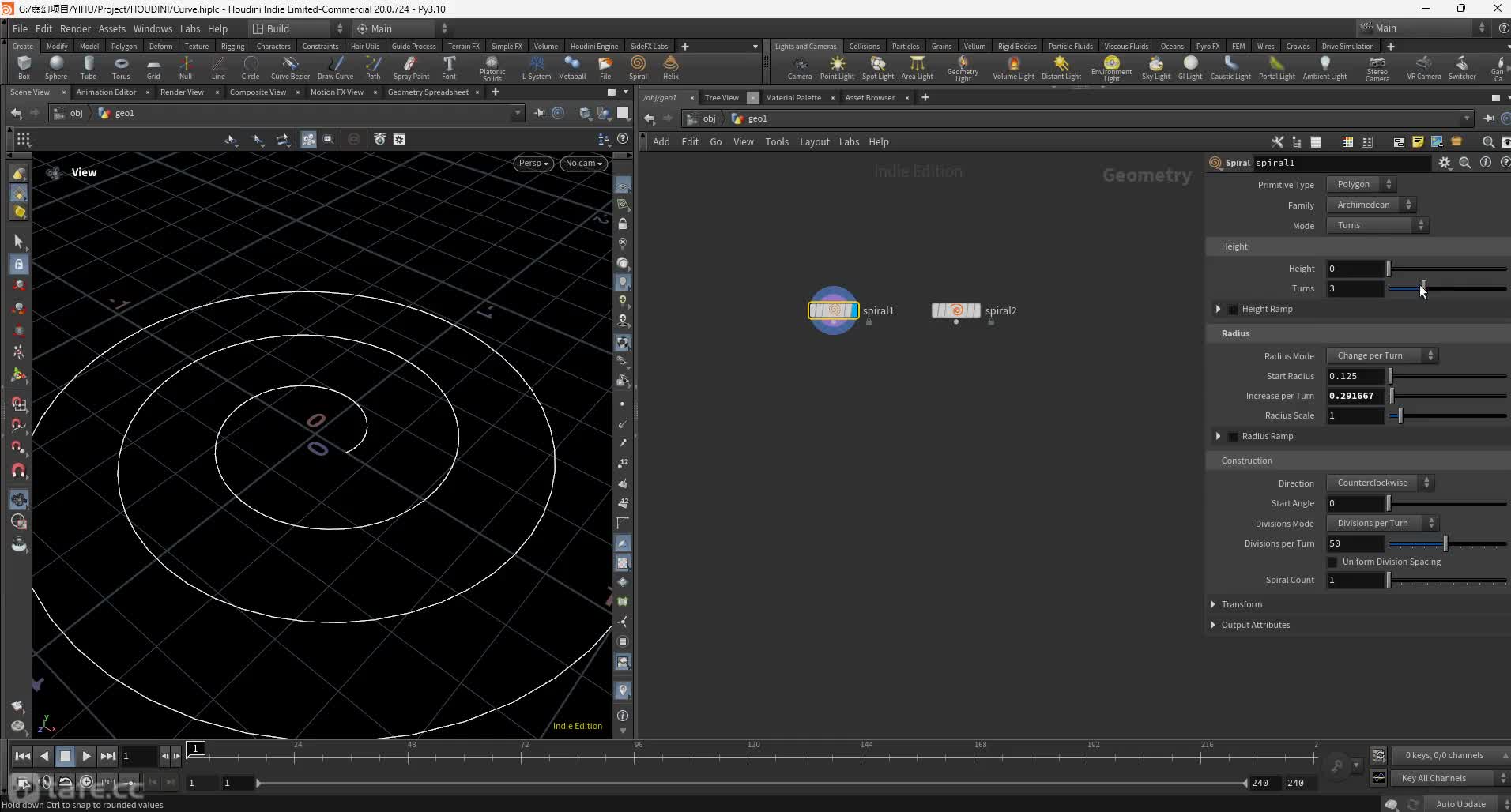
Task: Open the Spray Paint tool
Action: click(x=411, y=68)
